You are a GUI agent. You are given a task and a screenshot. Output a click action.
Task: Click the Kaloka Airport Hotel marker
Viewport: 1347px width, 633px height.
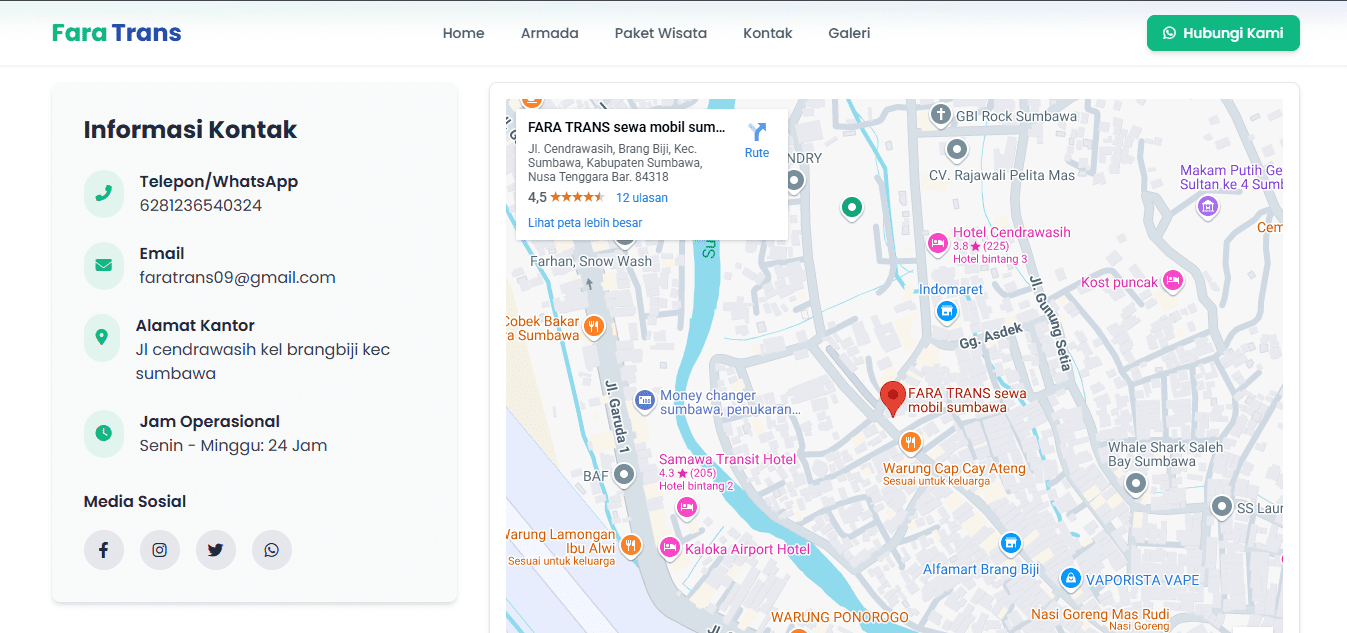click(x=669, y=548)
